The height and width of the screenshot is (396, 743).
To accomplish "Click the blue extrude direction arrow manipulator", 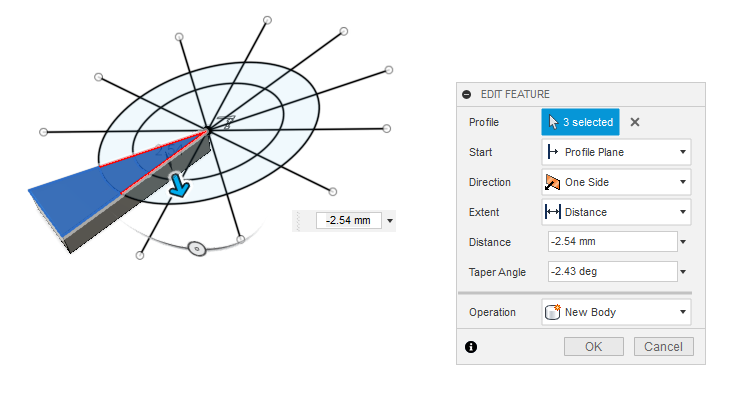I will click(179, 185).
